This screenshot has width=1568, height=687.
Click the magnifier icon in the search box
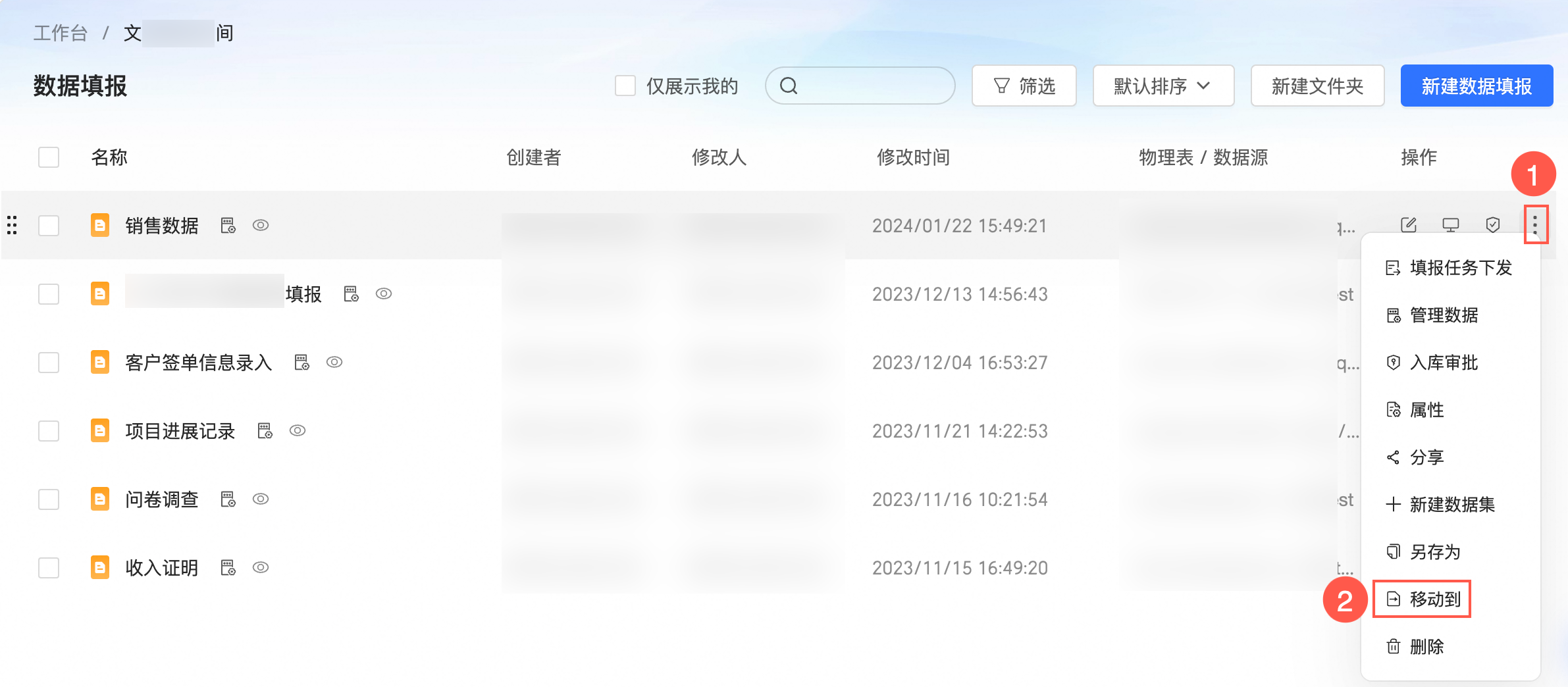click(x=789, y=86)
